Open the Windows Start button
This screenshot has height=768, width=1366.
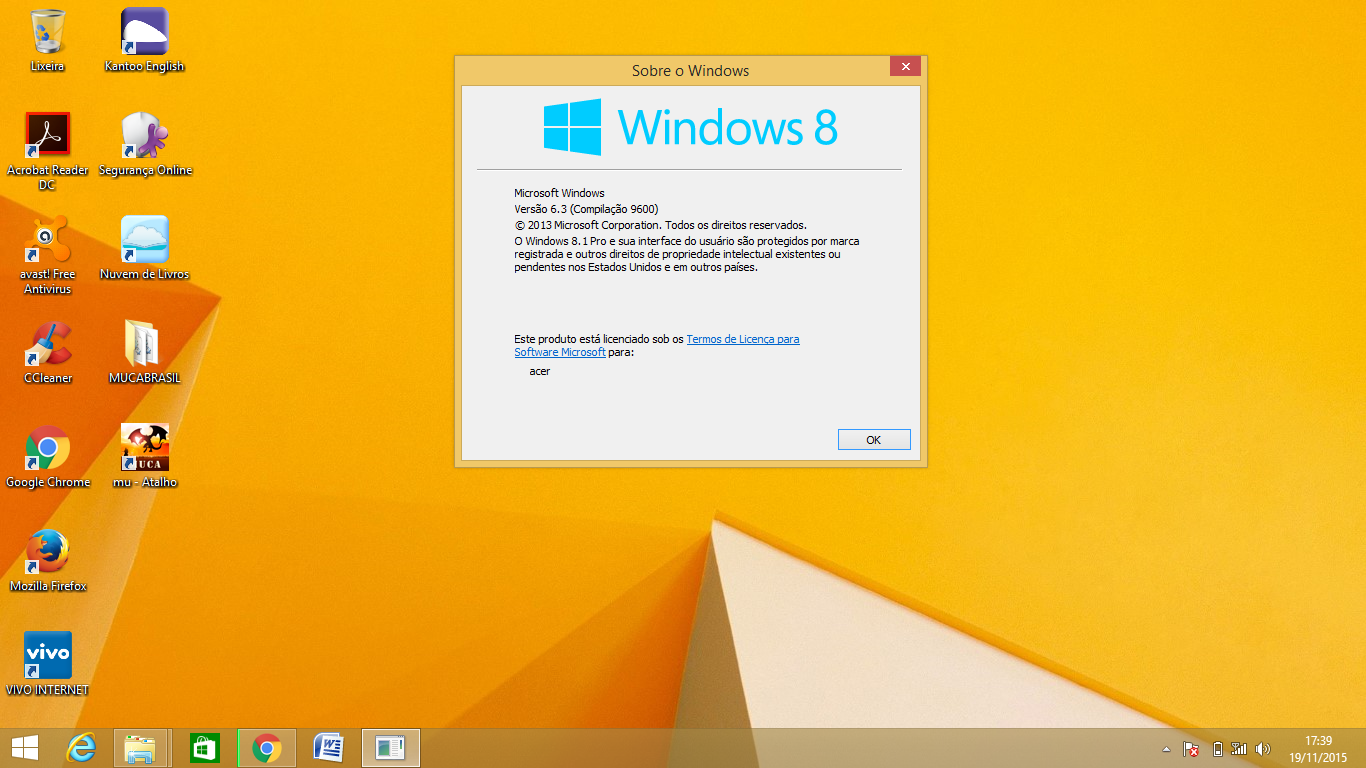tap(25, 747)
